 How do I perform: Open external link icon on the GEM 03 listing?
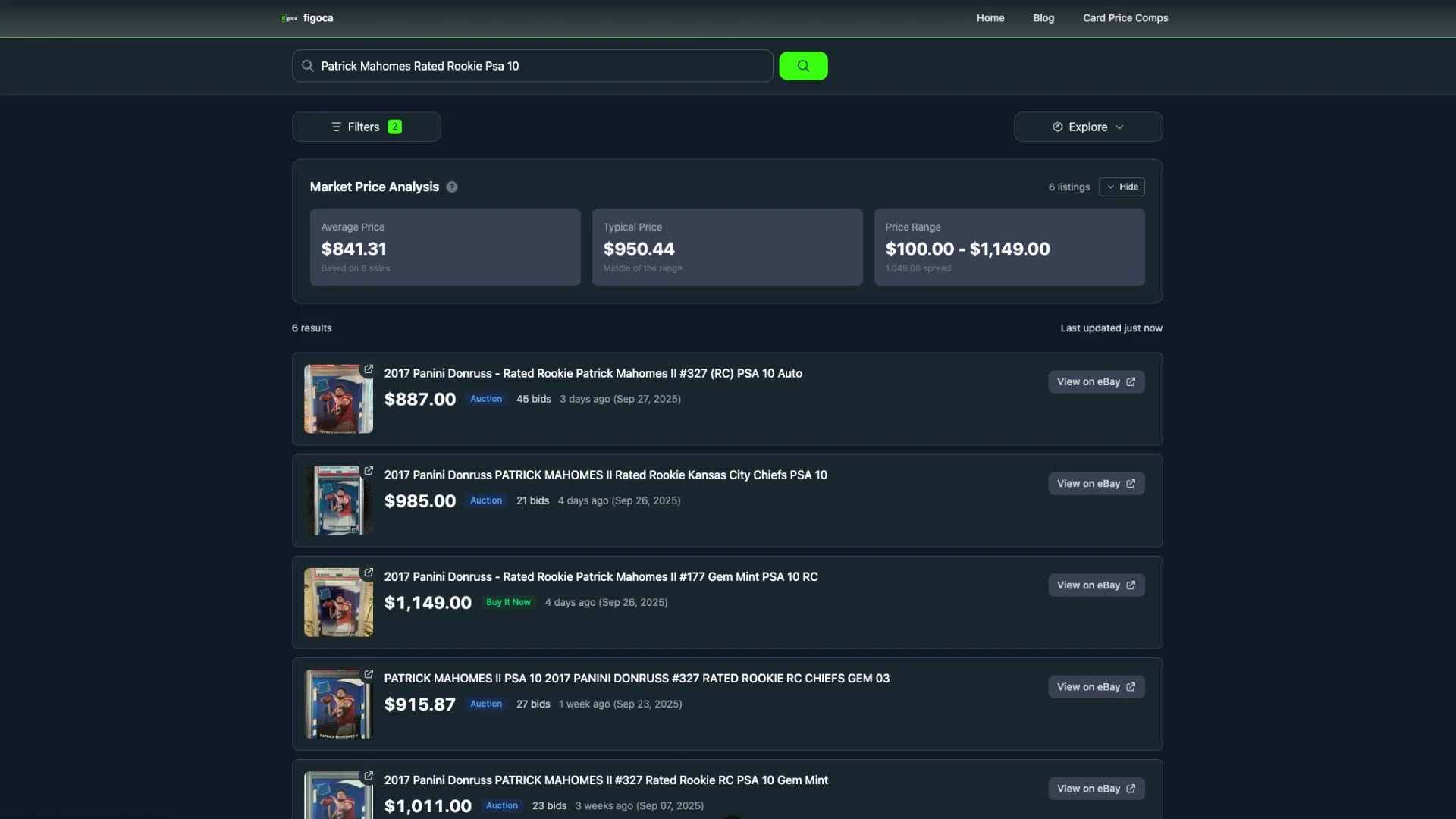(369, 674)
